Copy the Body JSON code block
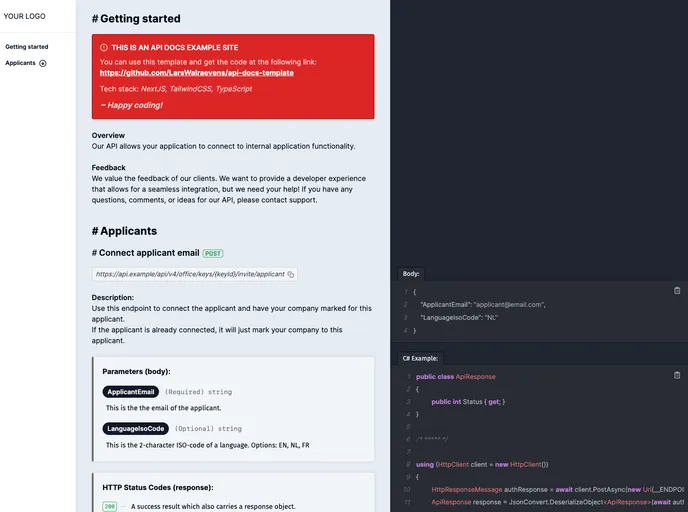This screenshot has height=512, width=688. click(x=677, y=290)
